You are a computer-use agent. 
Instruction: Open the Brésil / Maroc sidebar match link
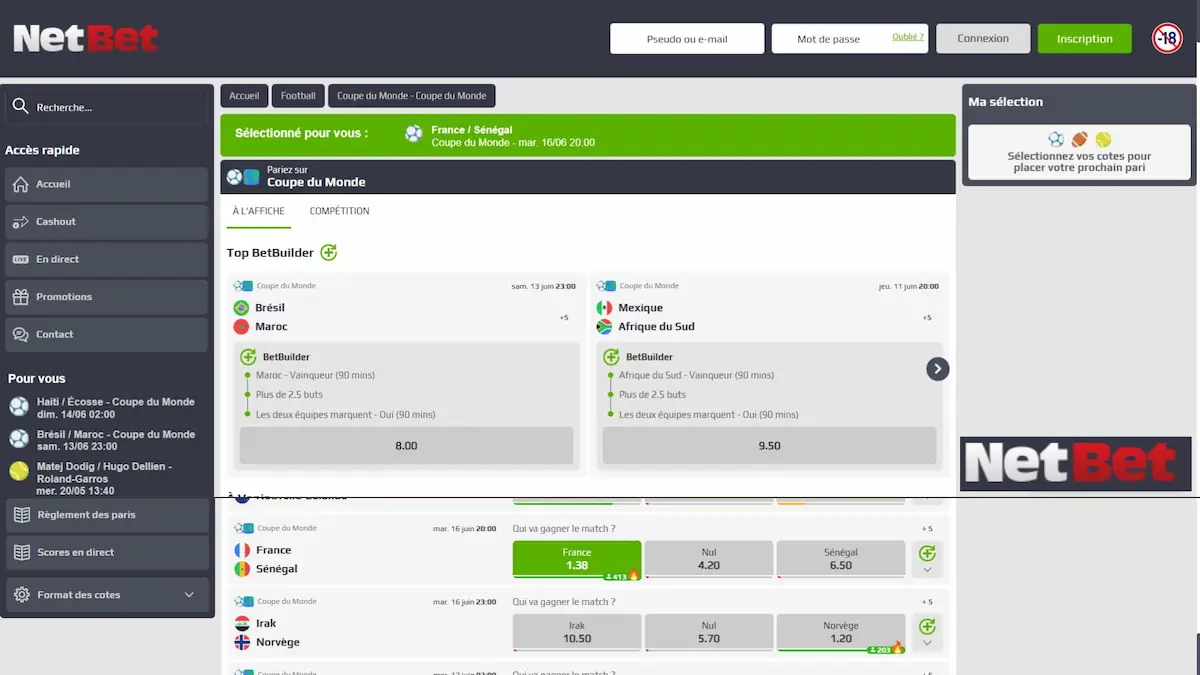tap(115, 440)
